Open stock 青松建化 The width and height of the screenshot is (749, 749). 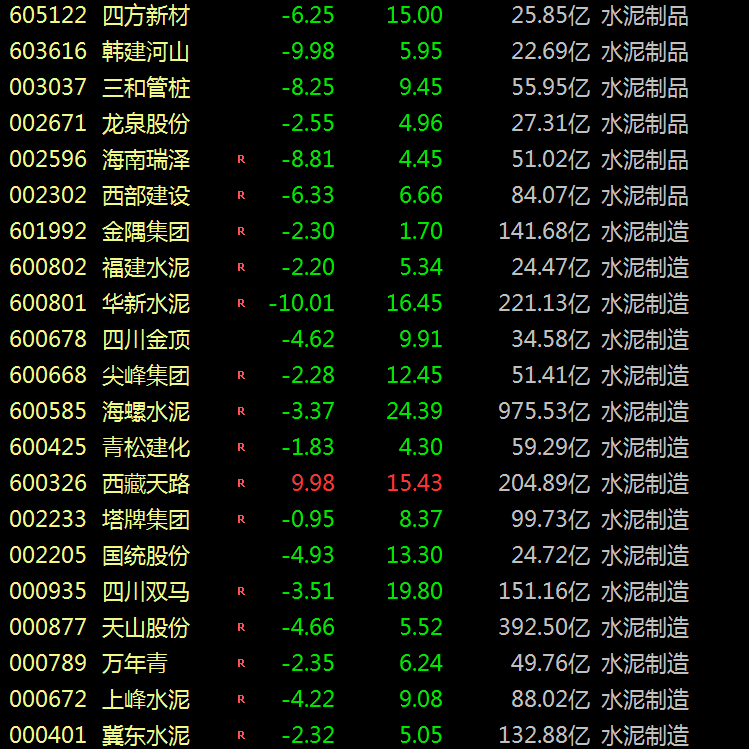pos(146,447)
